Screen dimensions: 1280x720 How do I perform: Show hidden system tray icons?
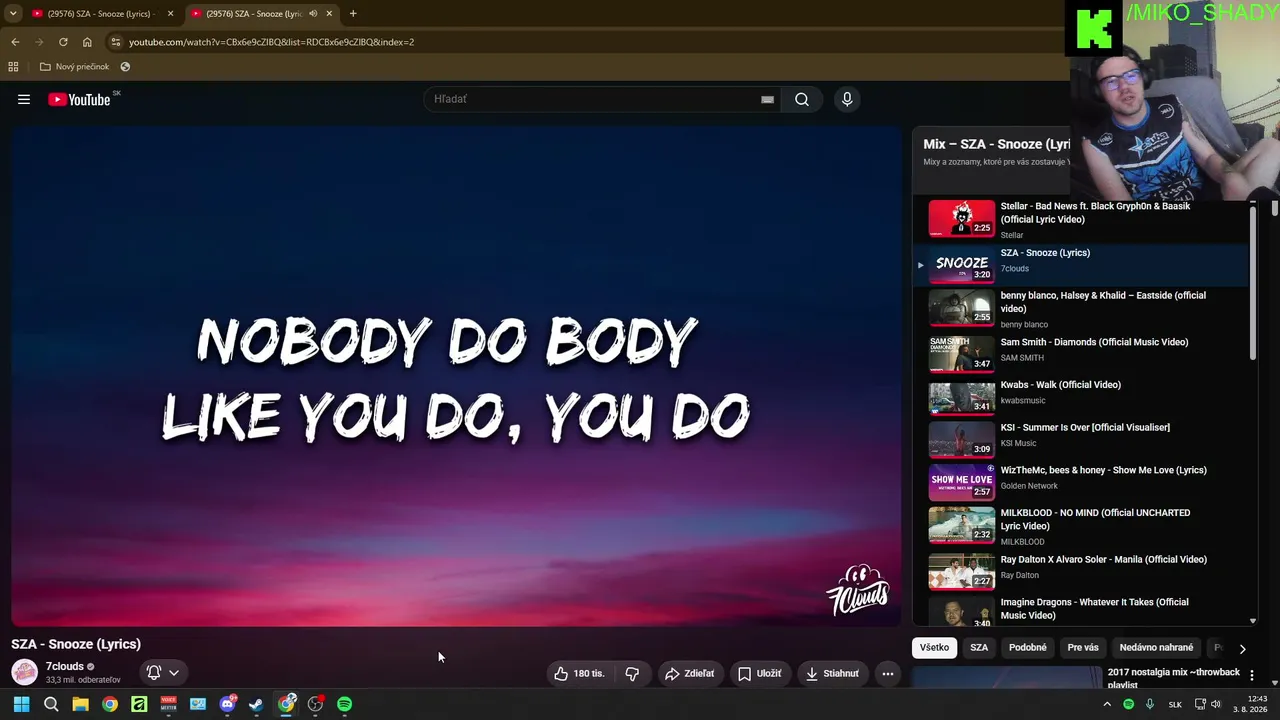point(1106,704)
